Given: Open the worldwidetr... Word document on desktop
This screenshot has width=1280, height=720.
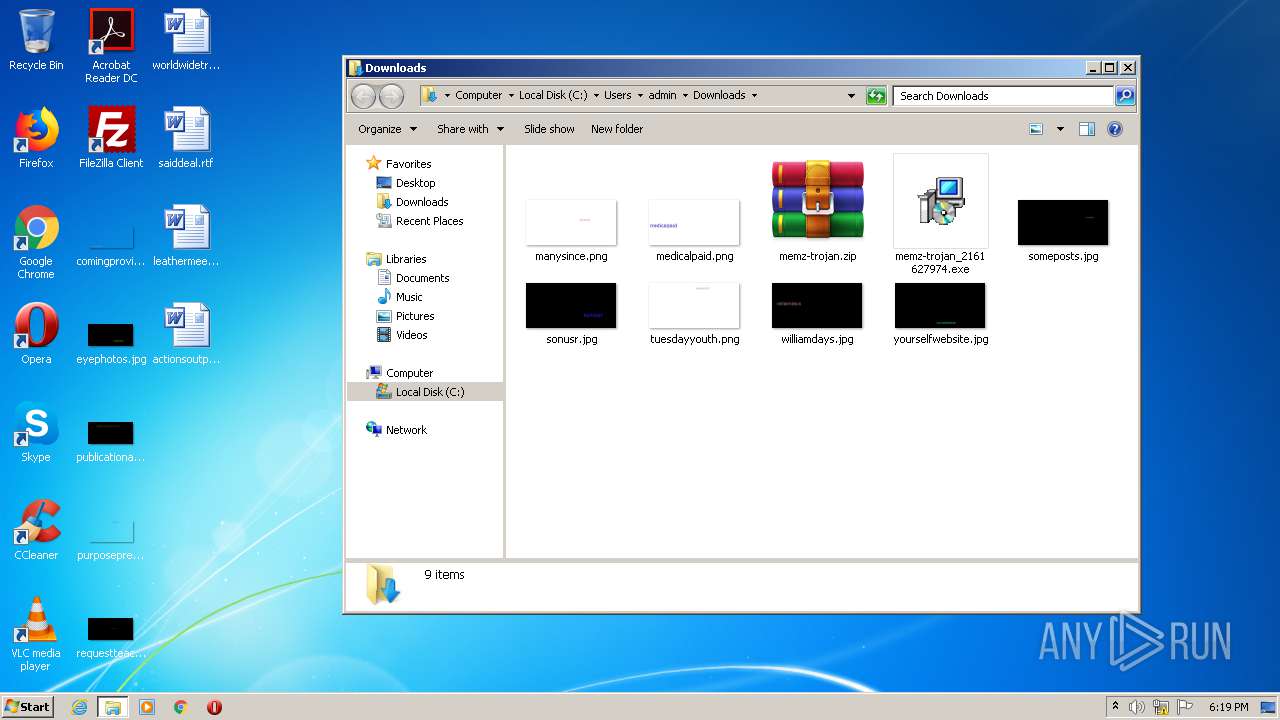Looking at the screenshot, I should point(186,40).
